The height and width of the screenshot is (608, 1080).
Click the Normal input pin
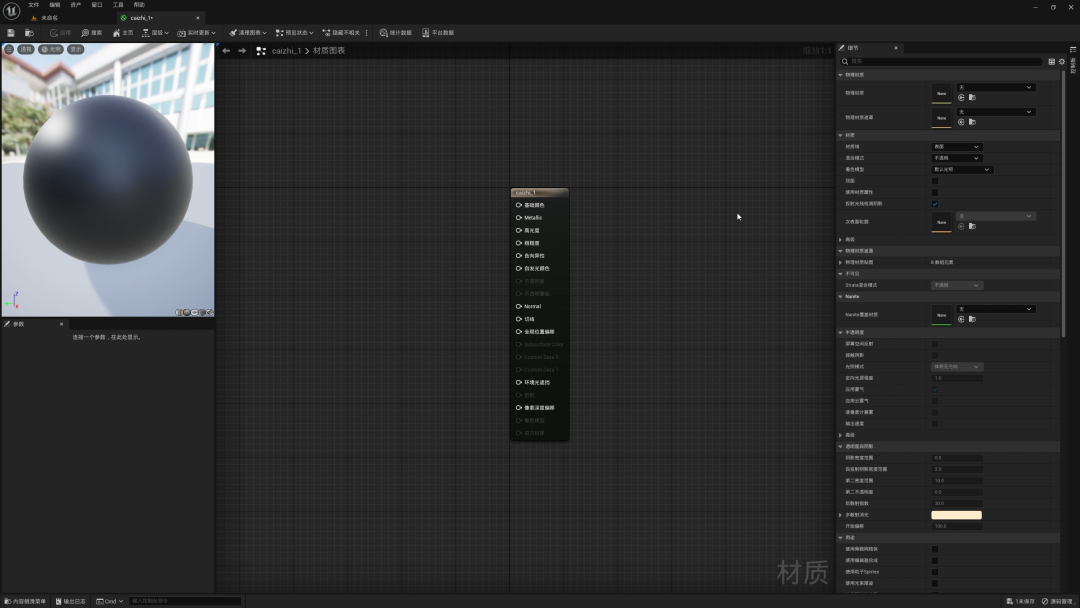(519, 306)
